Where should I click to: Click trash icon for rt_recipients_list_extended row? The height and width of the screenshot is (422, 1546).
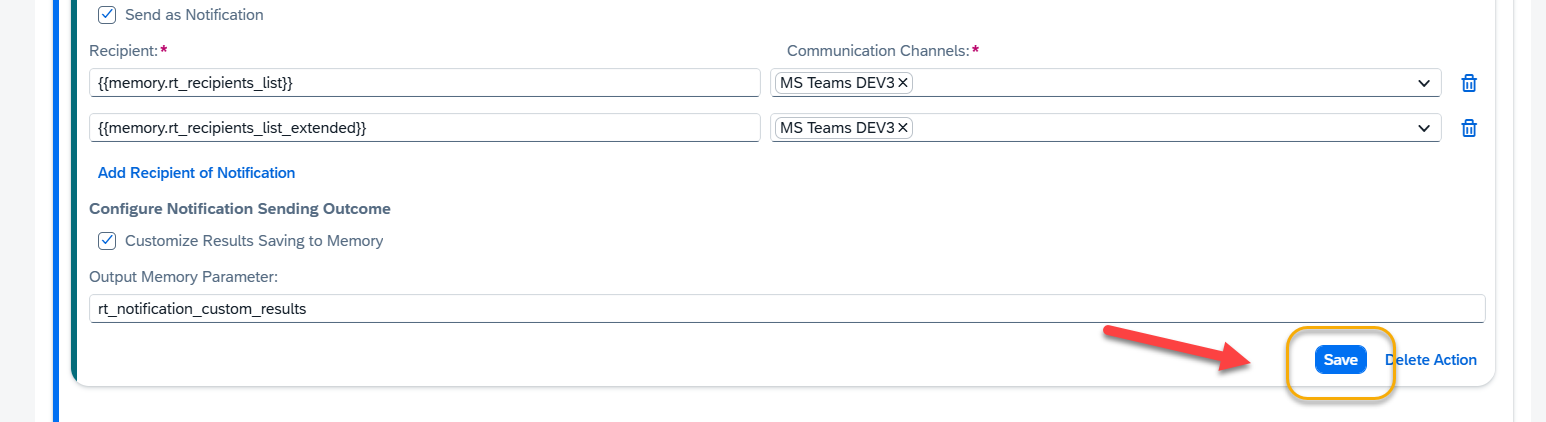pos(1469,128)
